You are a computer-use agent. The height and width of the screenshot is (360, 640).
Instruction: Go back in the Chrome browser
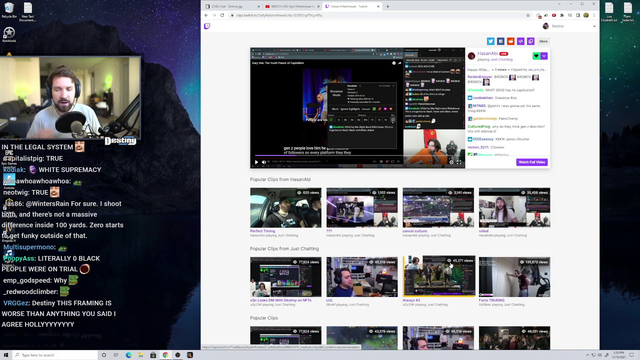[x=206, y=15]
